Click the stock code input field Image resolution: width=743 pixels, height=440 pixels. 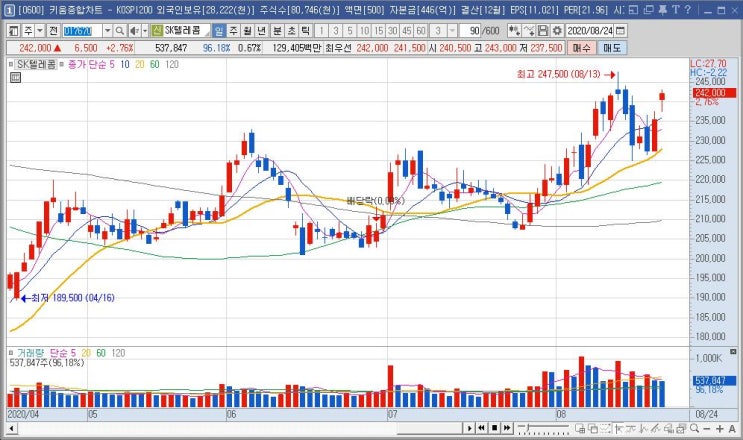coord(82,31)
